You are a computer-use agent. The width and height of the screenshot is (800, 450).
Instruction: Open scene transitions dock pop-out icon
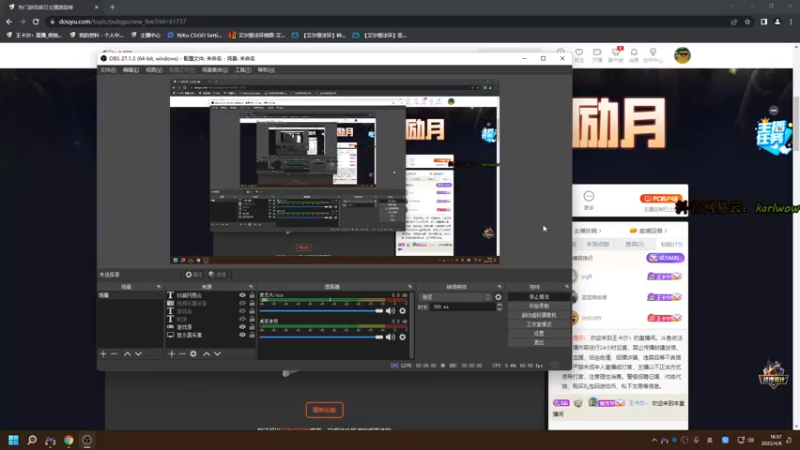tap(499, 287)
